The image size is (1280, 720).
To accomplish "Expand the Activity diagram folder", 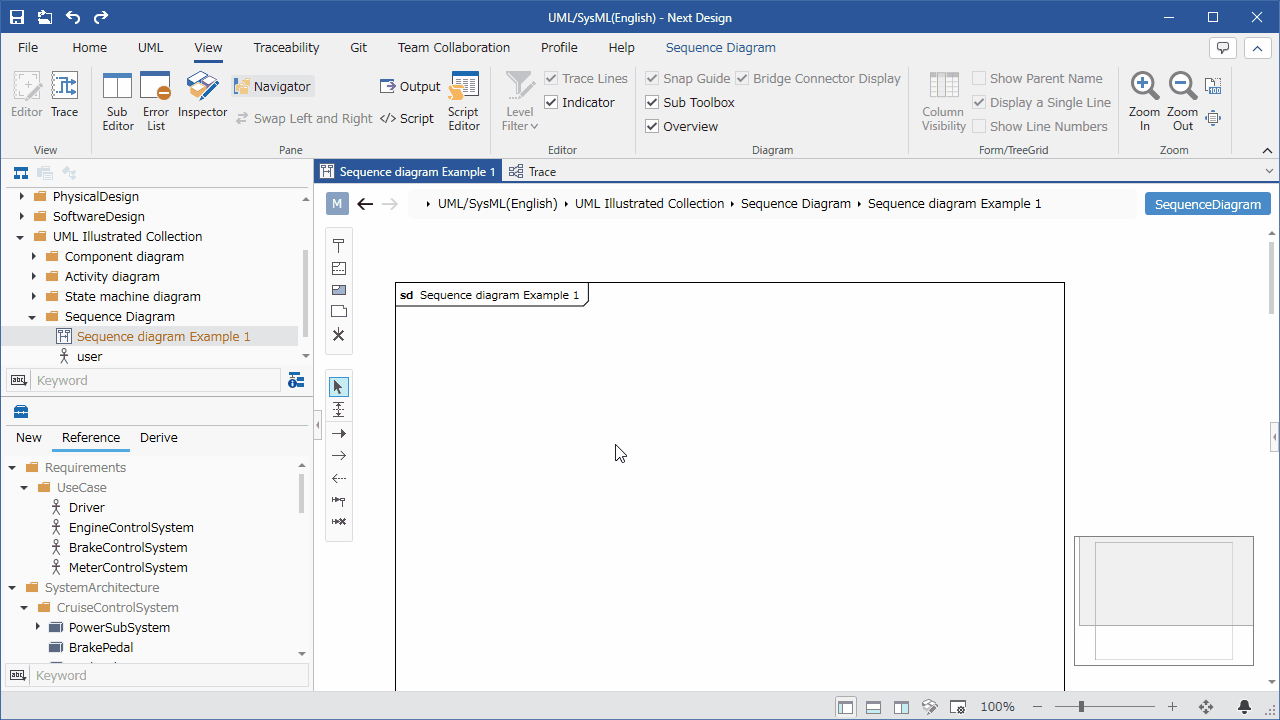I will [x=33, y=277].
